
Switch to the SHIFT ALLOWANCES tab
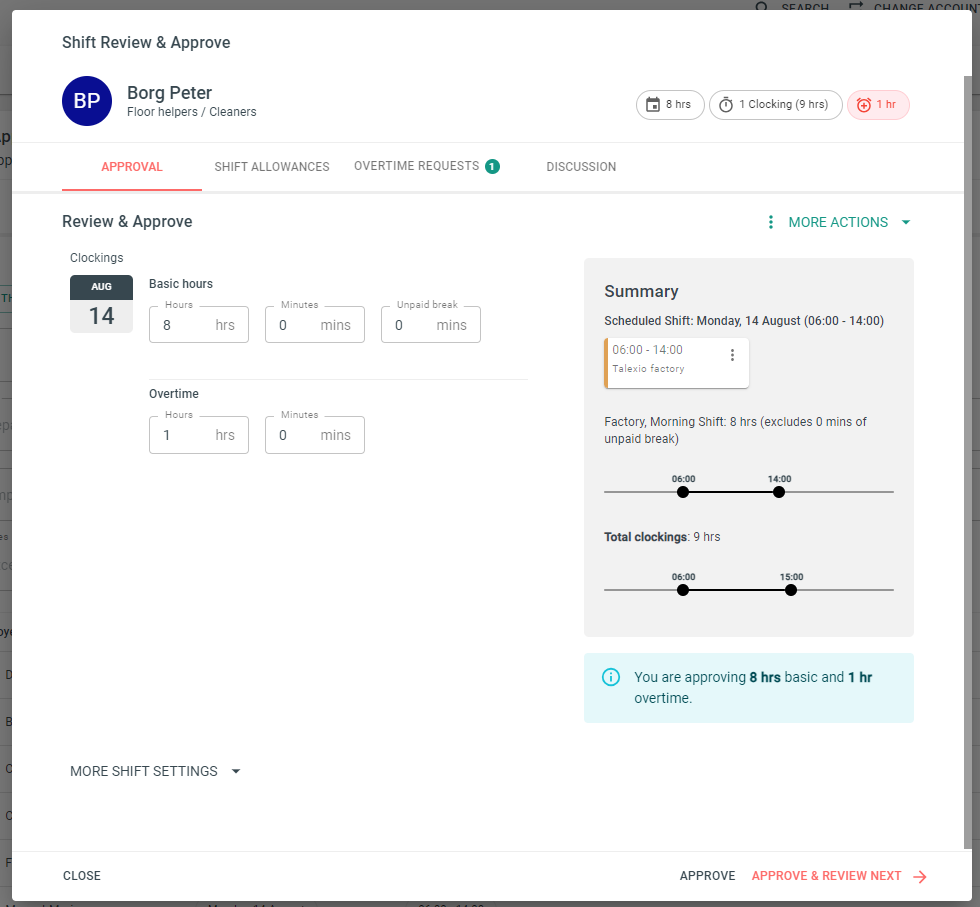[272, 166]
